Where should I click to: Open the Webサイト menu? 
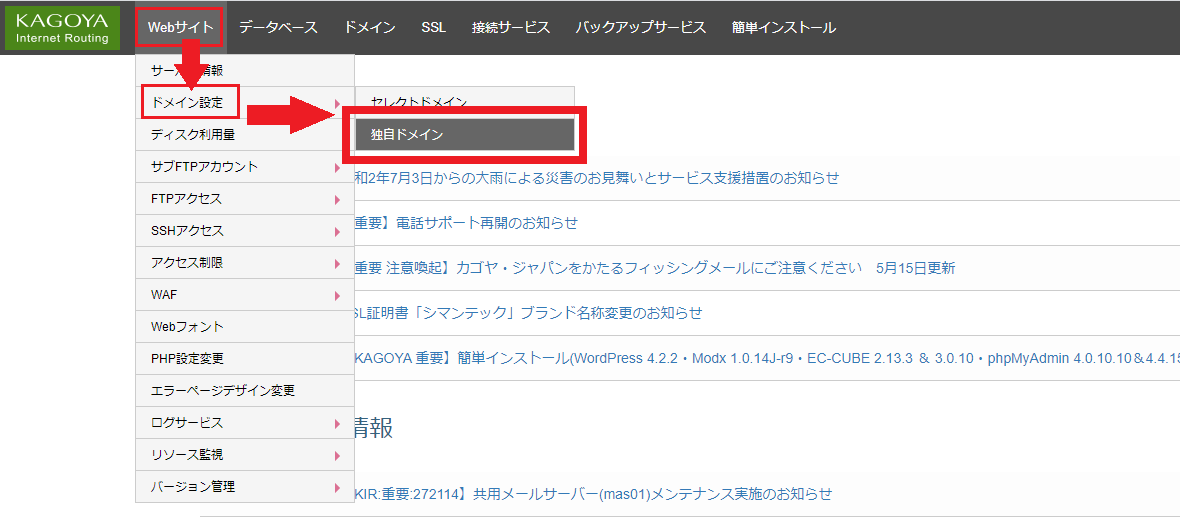point(180,28)
